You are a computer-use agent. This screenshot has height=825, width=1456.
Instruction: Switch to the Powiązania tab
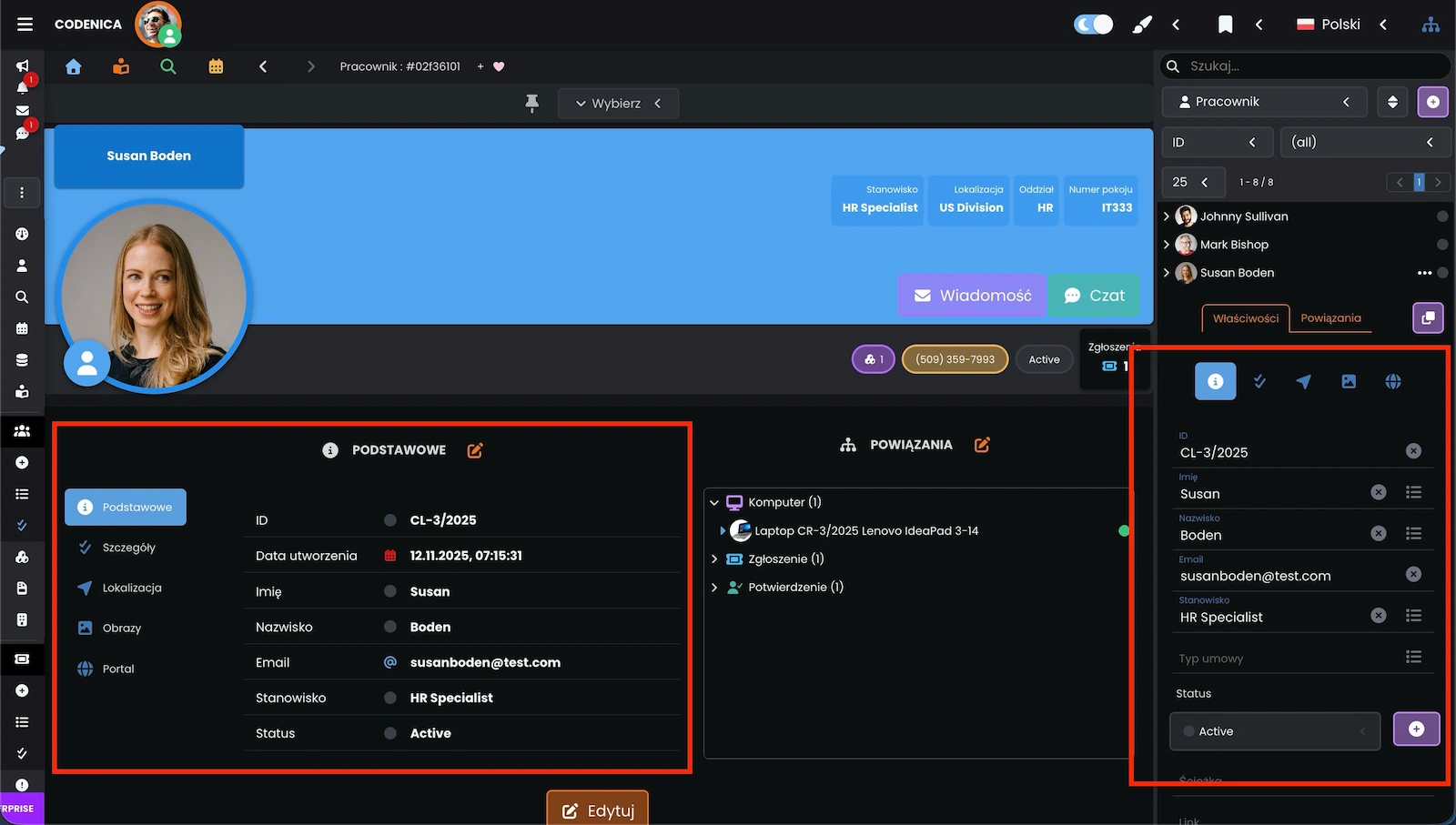click(1330, 318)
